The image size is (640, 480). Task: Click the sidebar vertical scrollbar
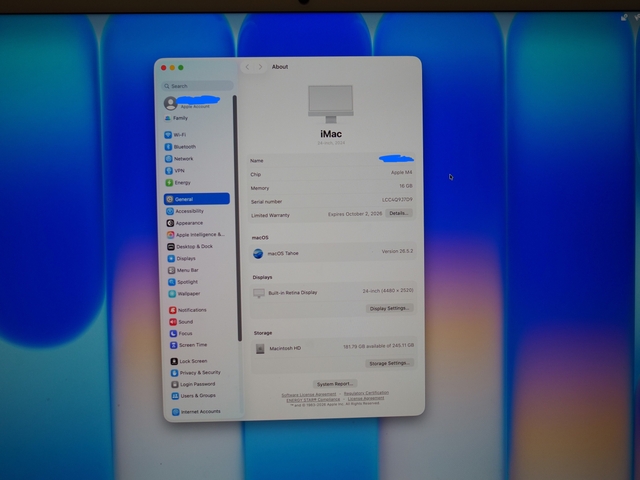[236, 218]
